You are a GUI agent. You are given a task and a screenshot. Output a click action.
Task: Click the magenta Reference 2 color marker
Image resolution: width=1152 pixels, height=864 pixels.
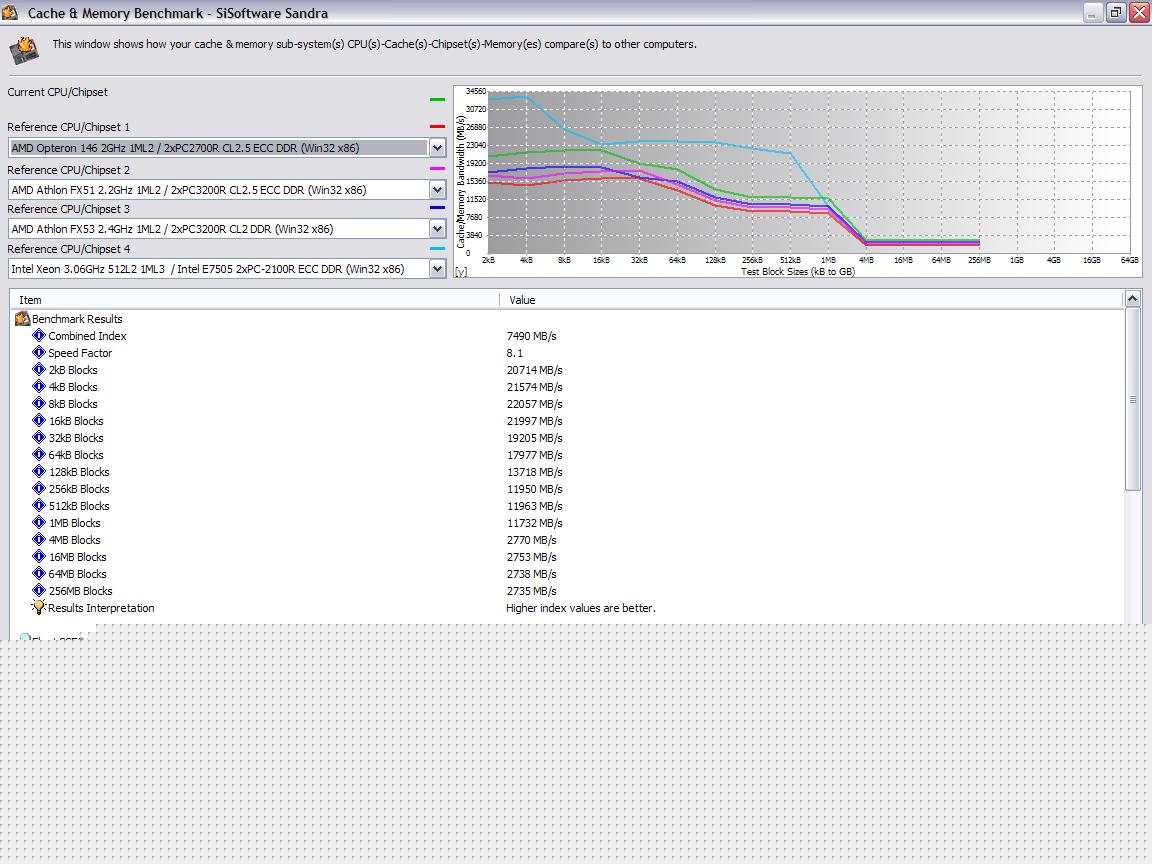point(437,169)
